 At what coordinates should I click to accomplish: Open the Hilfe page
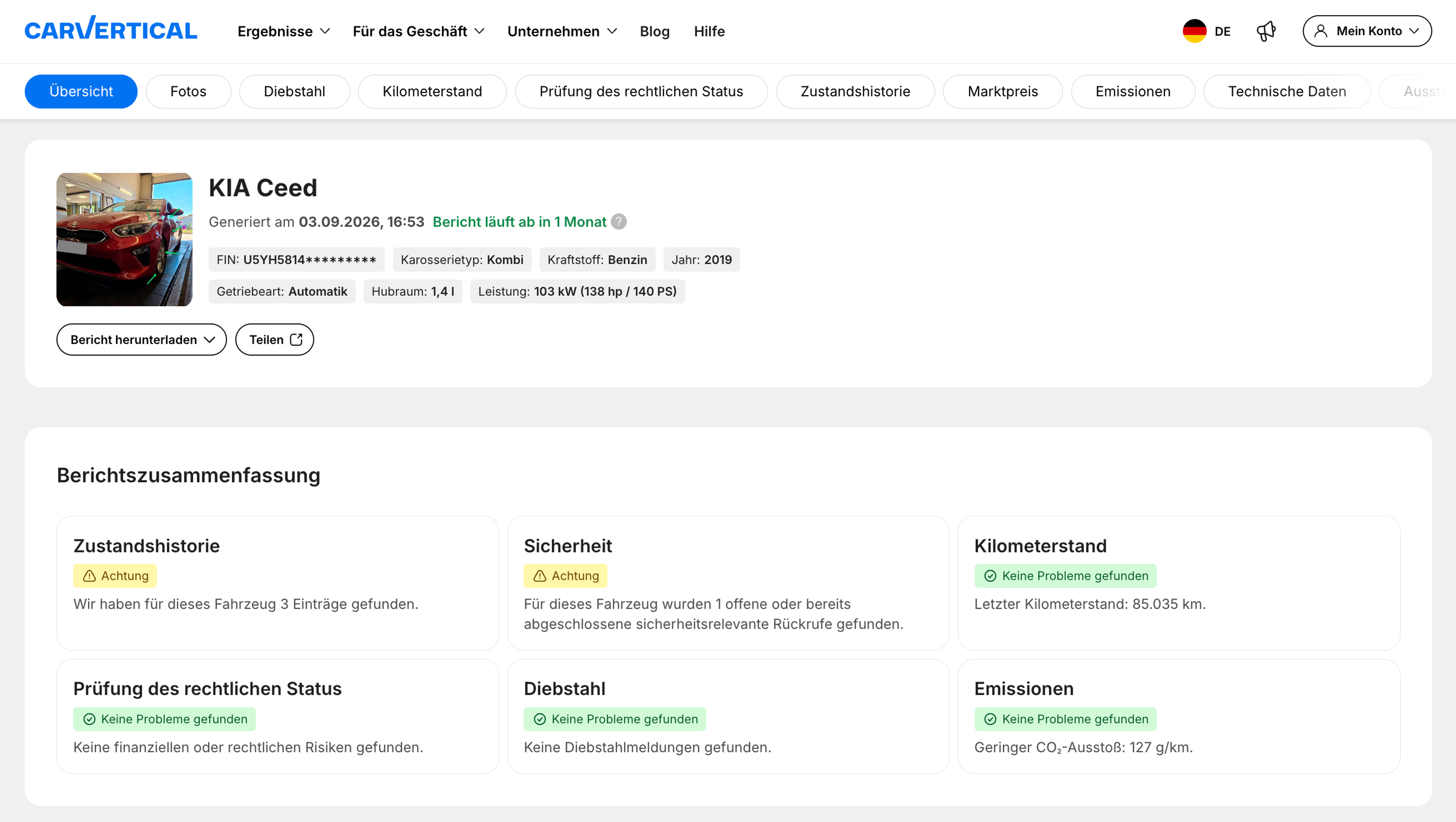(709, 31)
